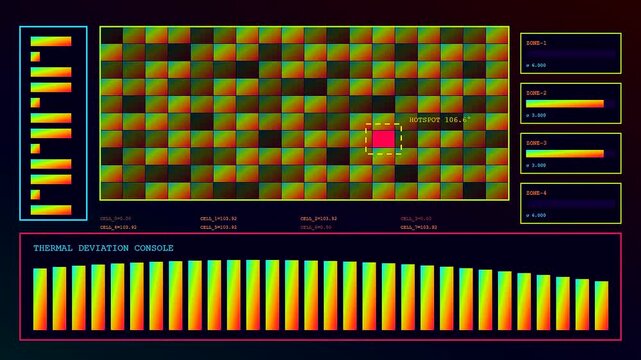
Task: Click the ZONE-2 heading text
Action: click(x=536, y=93)
